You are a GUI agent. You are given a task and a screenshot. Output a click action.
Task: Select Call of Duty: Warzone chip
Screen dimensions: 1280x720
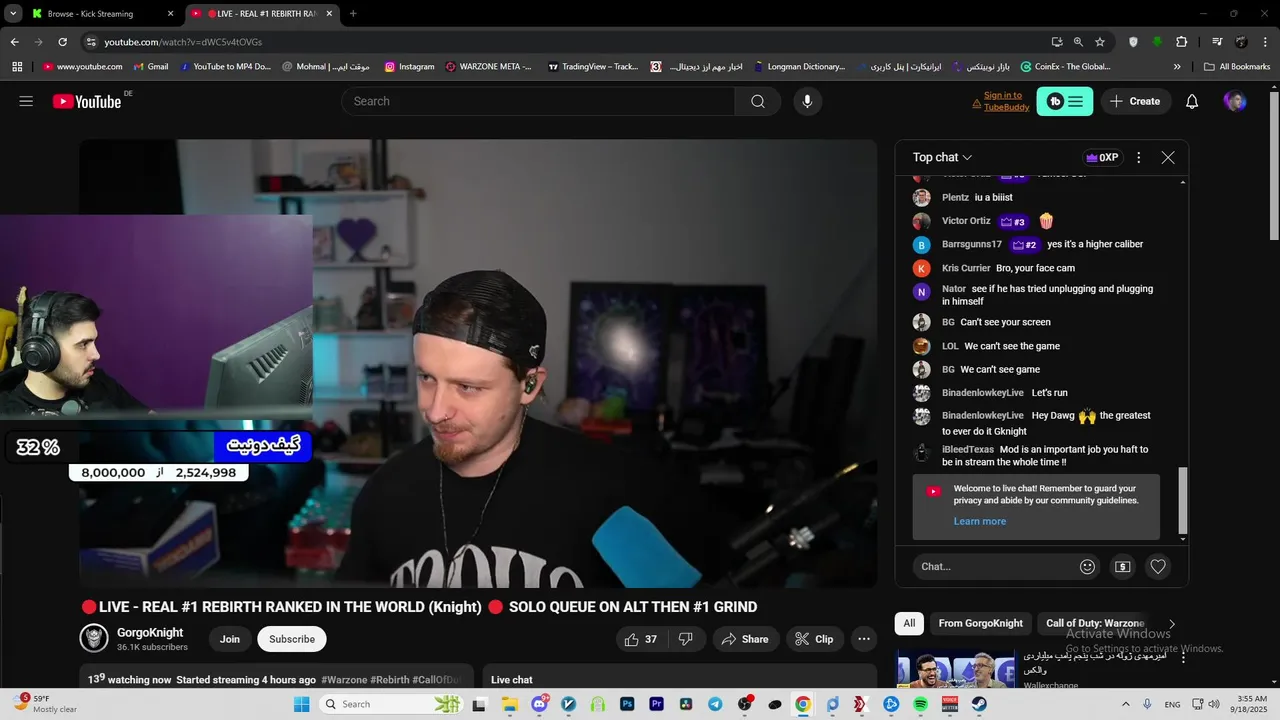point(1095,623)
